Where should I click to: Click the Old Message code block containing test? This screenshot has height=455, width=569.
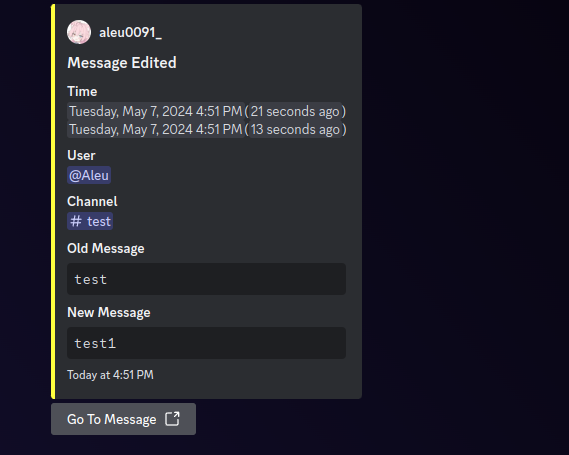pos(206,279)
